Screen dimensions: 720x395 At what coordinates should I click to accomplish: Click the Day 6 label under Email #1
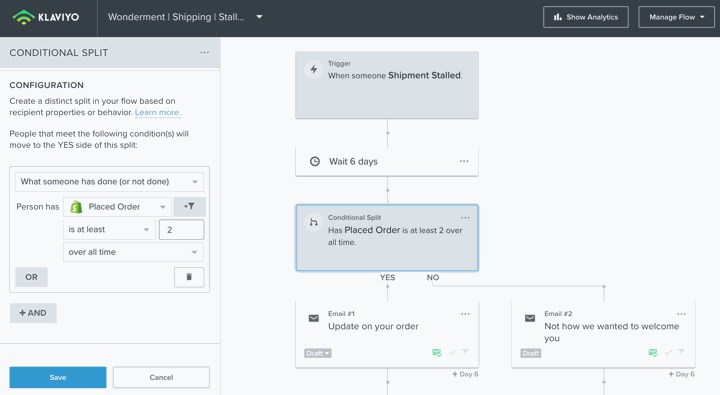tap(465, 374)
